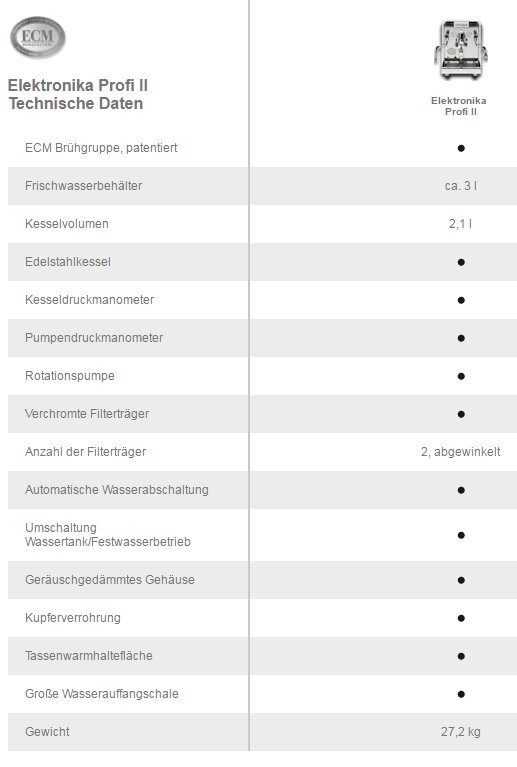This screenshot has width=517, height=767.
Task: Click the Elektronika Profi II product label
Action: 459,106
